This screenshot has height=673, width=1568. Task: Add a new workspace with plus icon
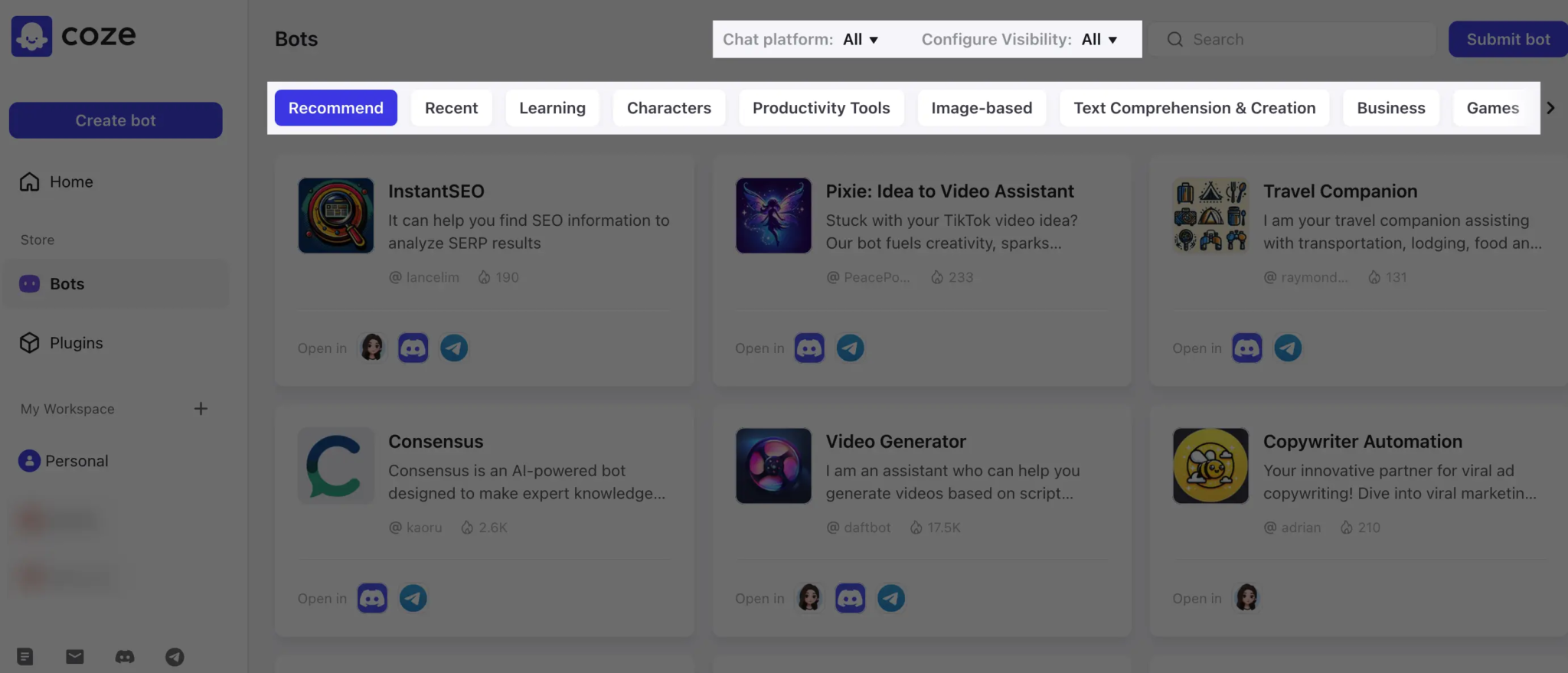coord(201,409)
